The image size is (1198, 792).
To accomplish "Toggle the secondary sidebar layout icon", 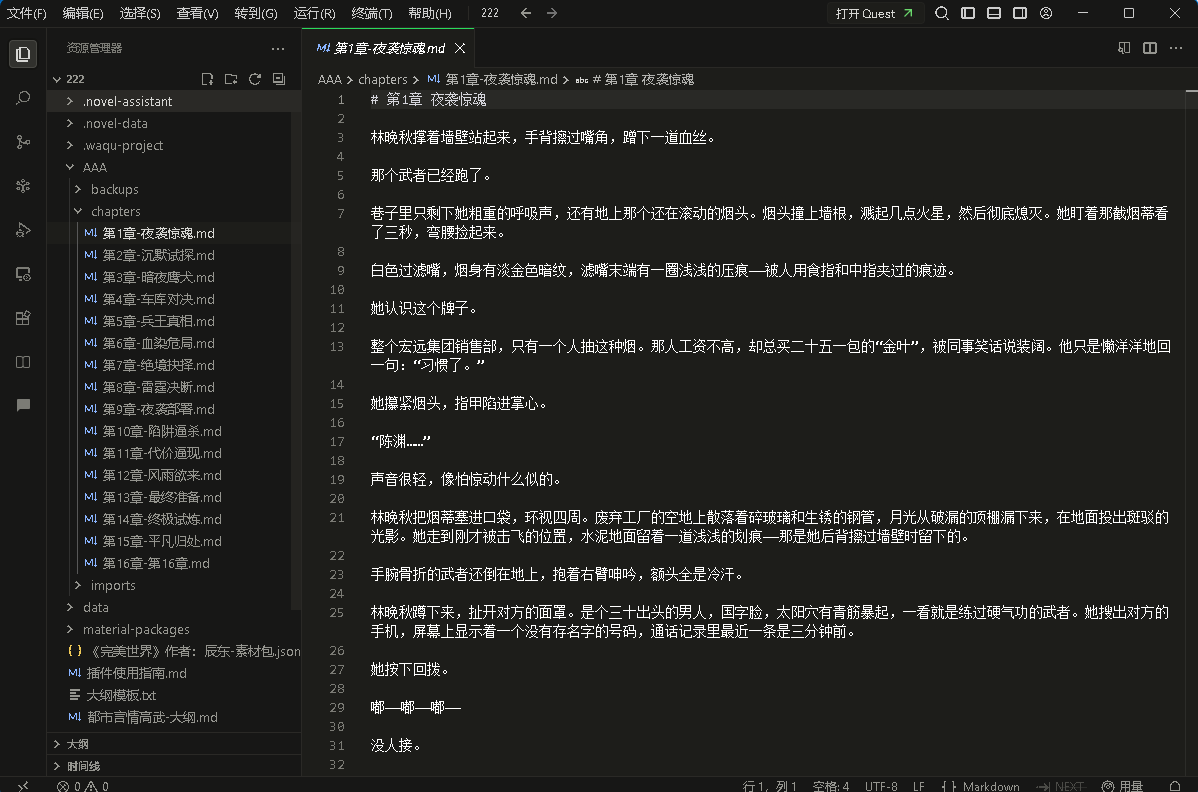I will pos(1019,13).
